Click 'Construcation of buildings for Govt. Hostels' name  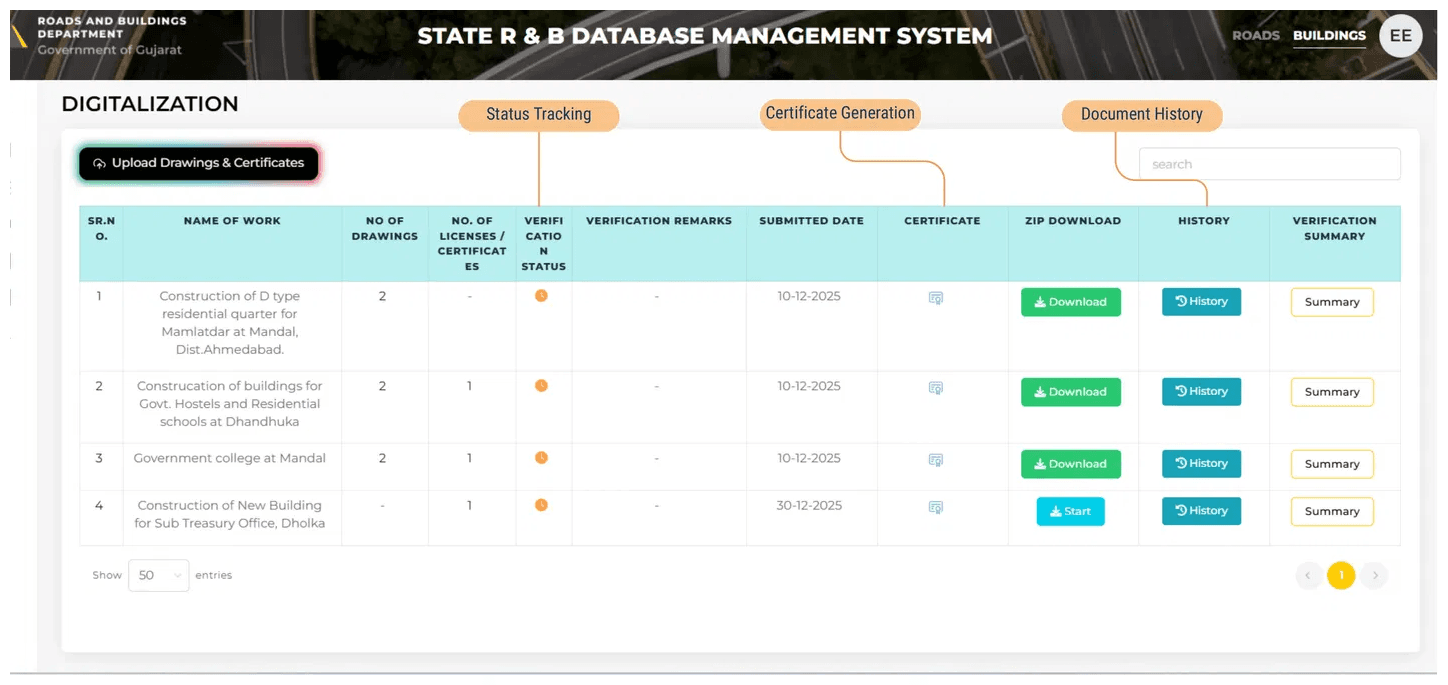click(230, 404)
